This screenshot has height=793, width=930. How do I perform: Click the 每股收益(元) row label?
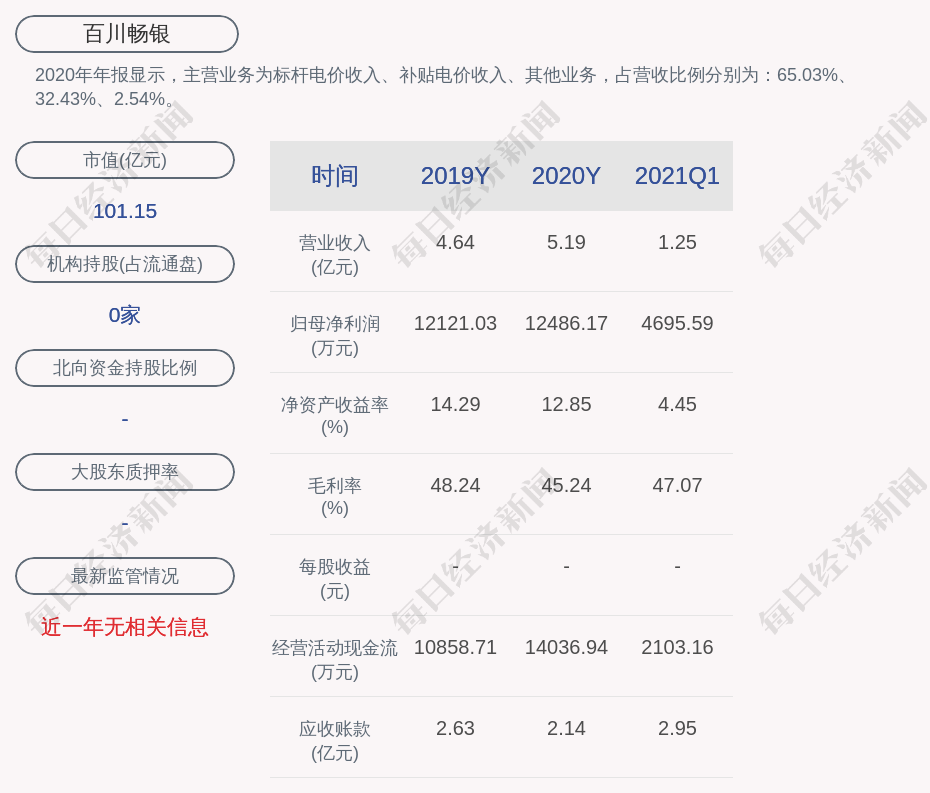(335, 579)
